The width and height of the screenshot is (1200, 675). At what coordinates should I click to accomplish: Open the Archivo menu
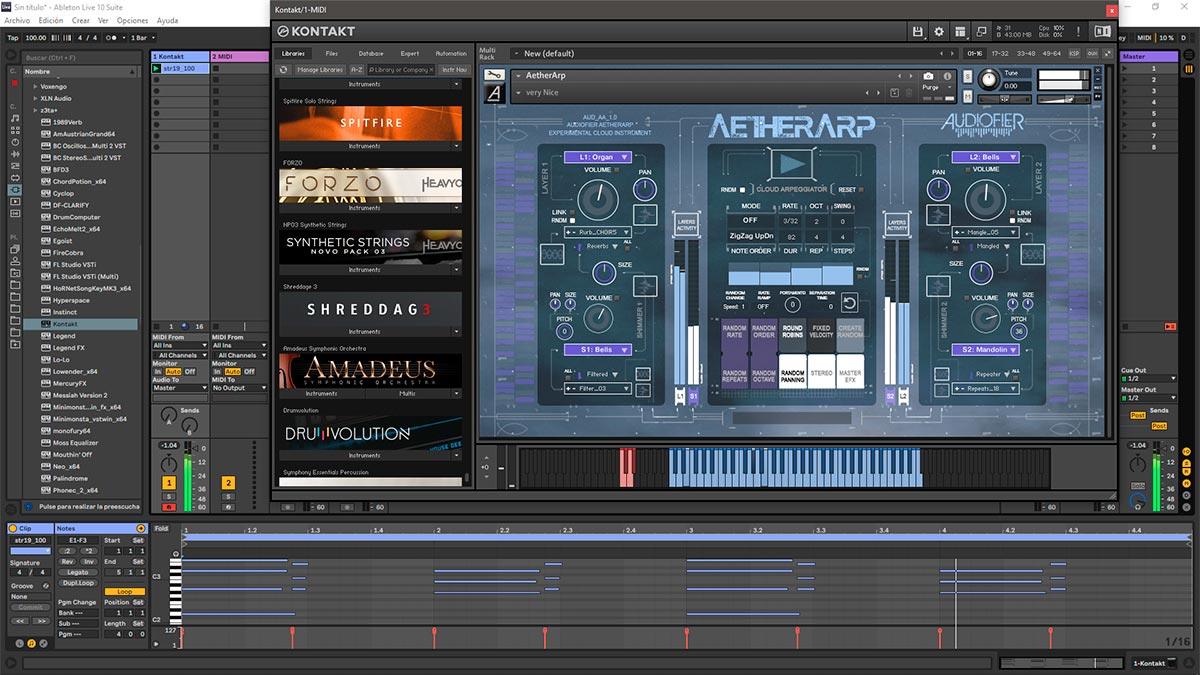point(18,20)
